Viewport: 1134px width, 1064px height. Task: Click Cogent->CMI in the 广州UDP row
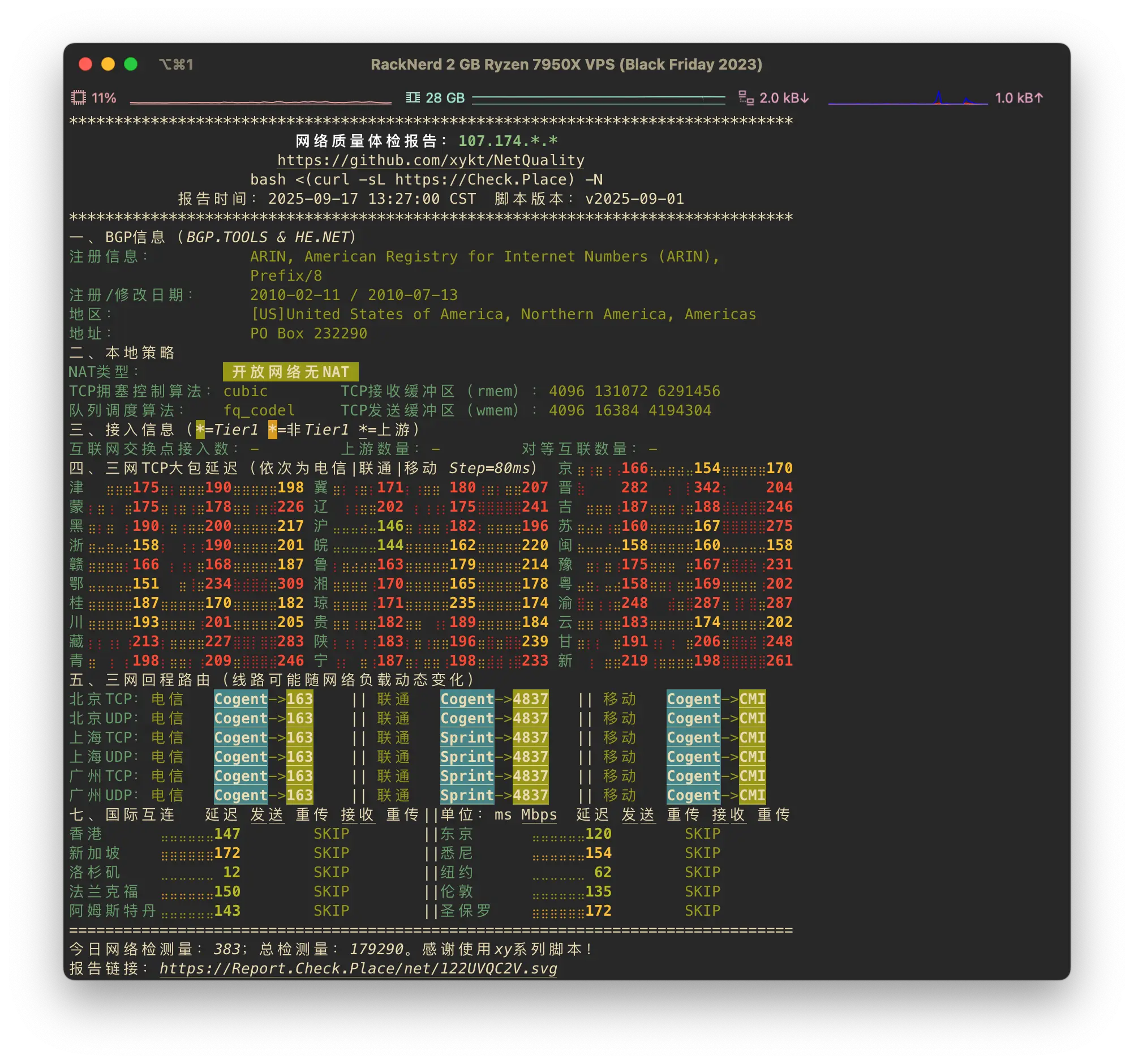716,795
